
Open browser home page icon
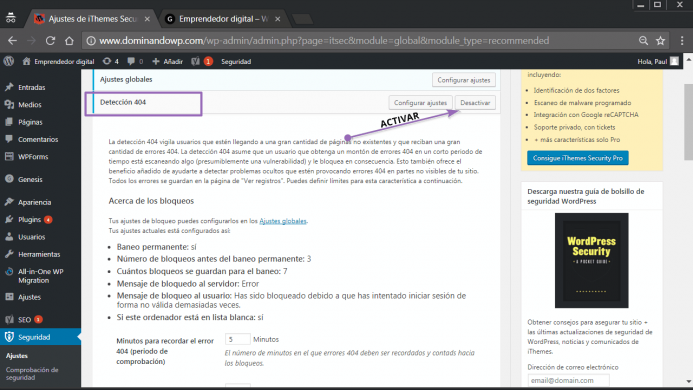69,41
